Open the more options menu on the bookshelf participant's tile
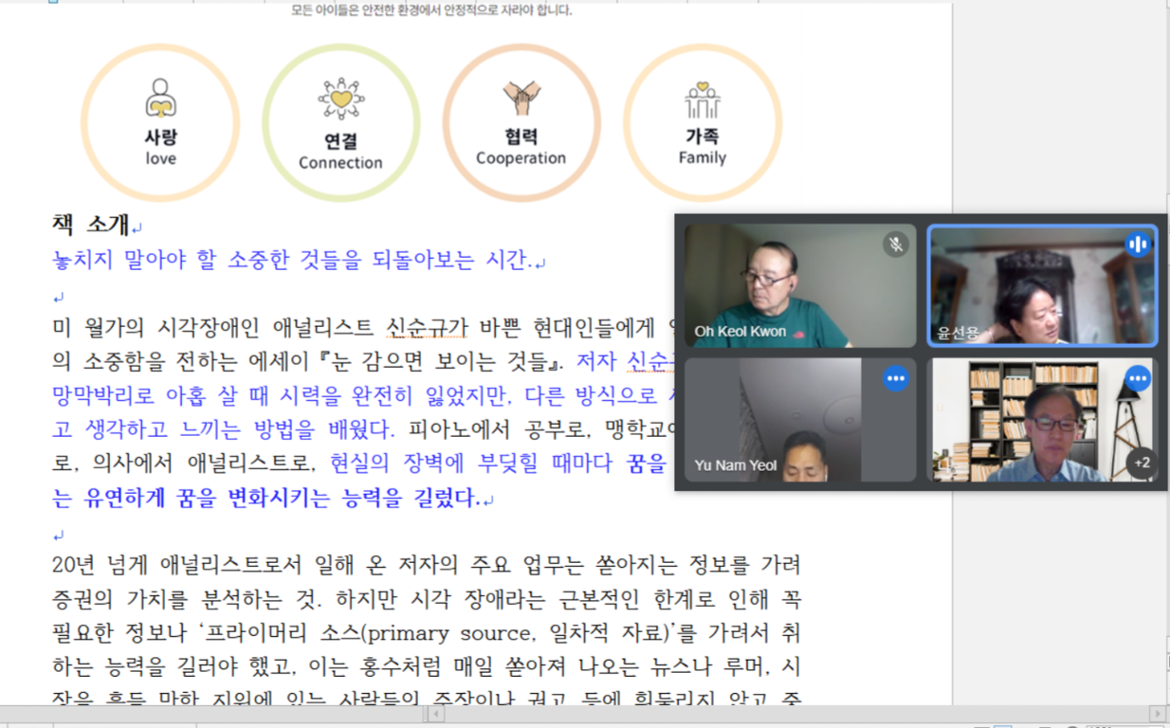 [x=1138, y=378]
